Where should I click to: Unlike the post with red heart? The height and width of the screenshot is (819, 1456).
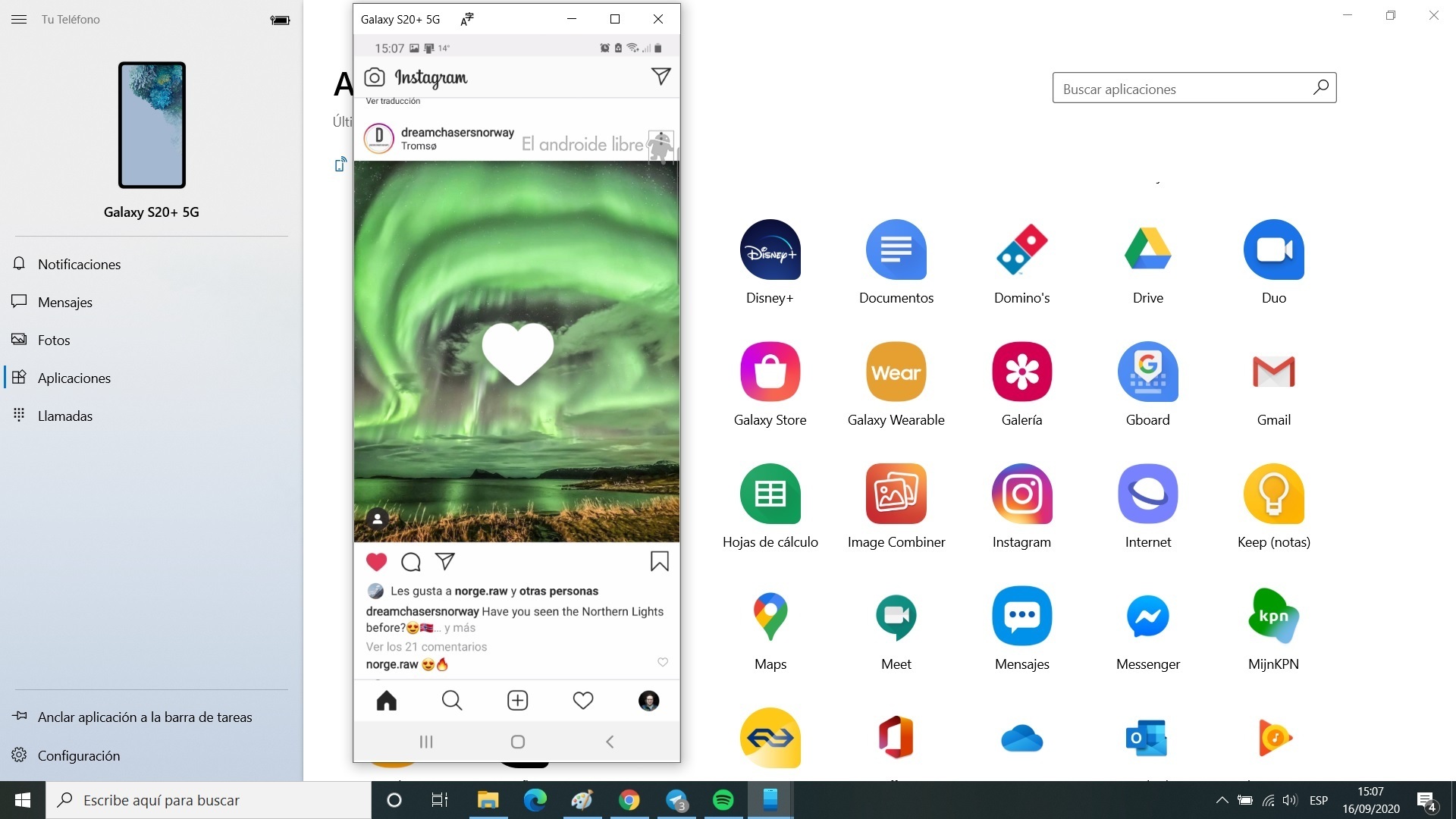pos(376,562)
